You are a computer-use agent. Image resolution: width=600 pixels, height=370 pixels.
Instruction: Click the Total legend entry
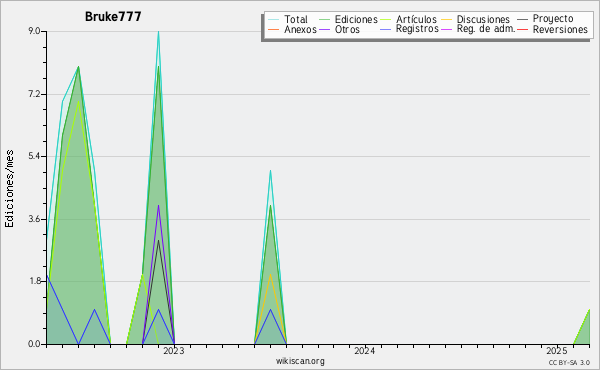pos(288,19)
